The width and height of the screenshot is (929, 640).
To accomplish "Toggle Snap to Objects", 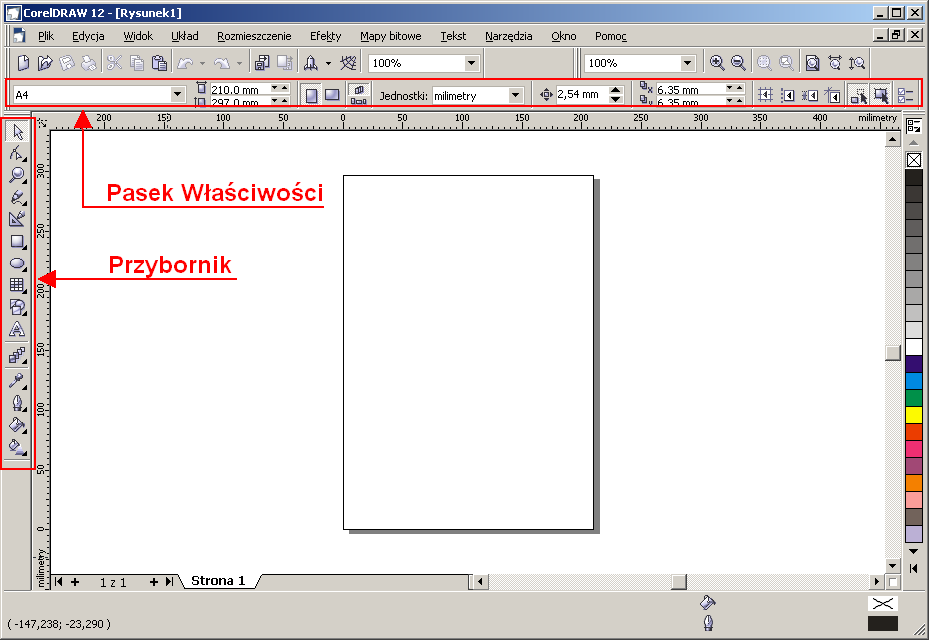I will click(809, 95).
